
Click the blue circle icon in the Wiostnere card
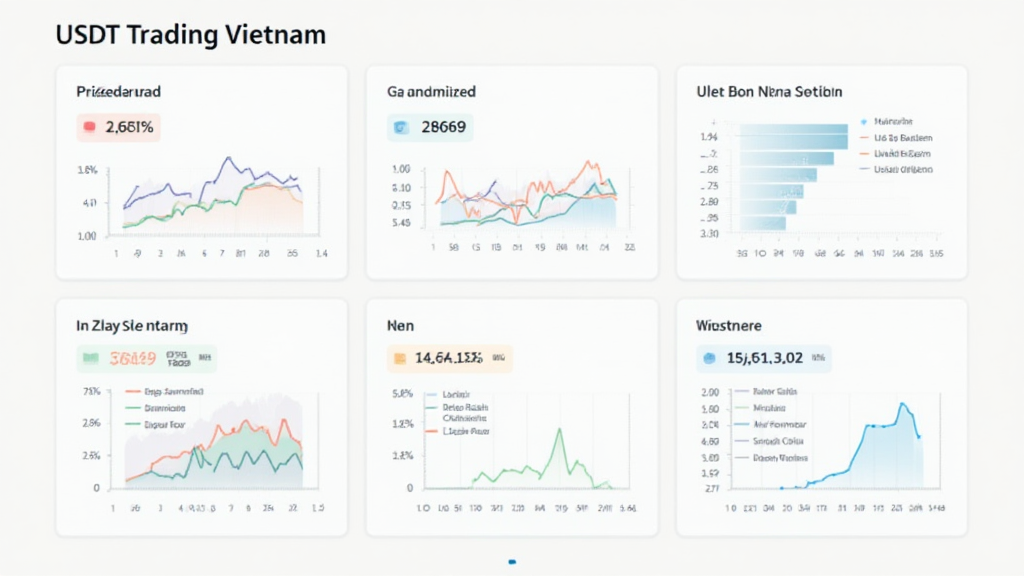pos(711,358)
